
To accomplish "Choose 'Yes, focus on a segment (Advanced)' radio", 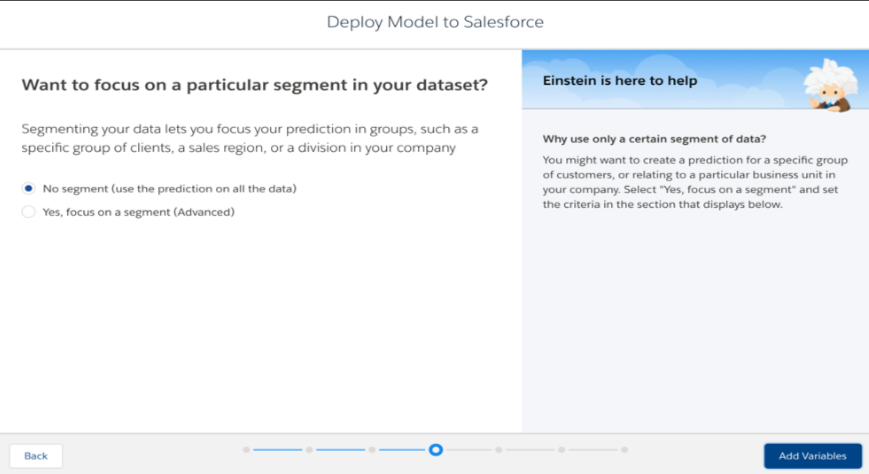I will click(x=28, y=212).
